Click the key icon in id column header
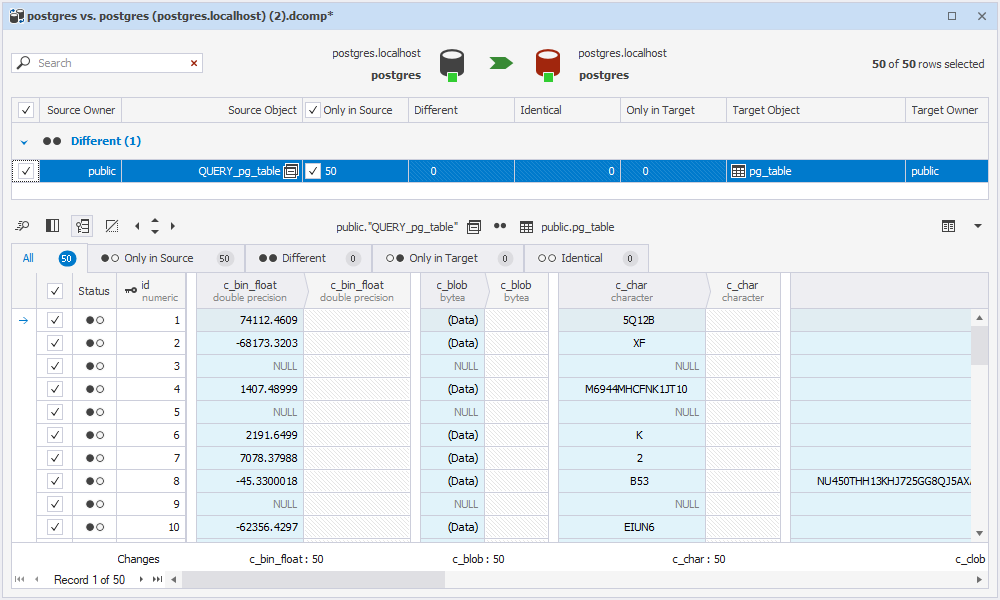The height and width of the screenshot is (600, 1000). (x=131, y=291)
